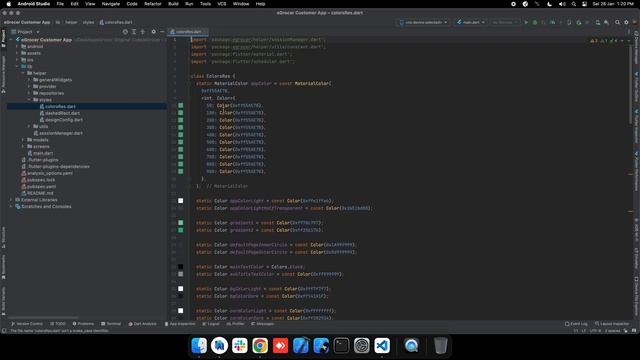The width and height of the screenshot is (640, 360).
Task: Expand the assets folder
Action: 17,53
